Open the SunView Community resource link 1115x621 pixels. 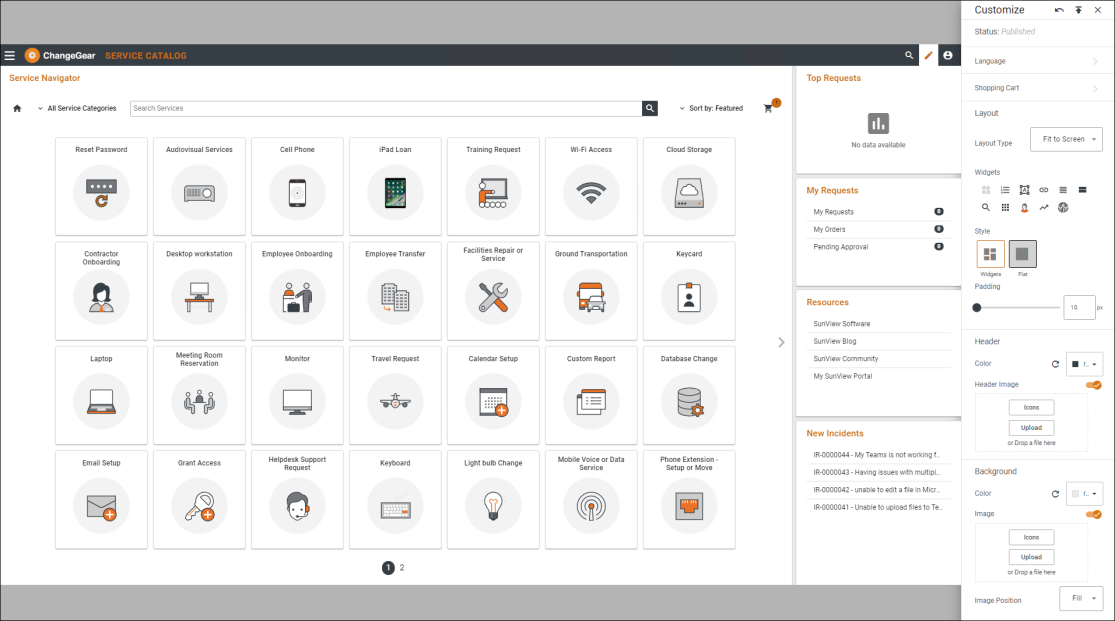coord(845,359)
